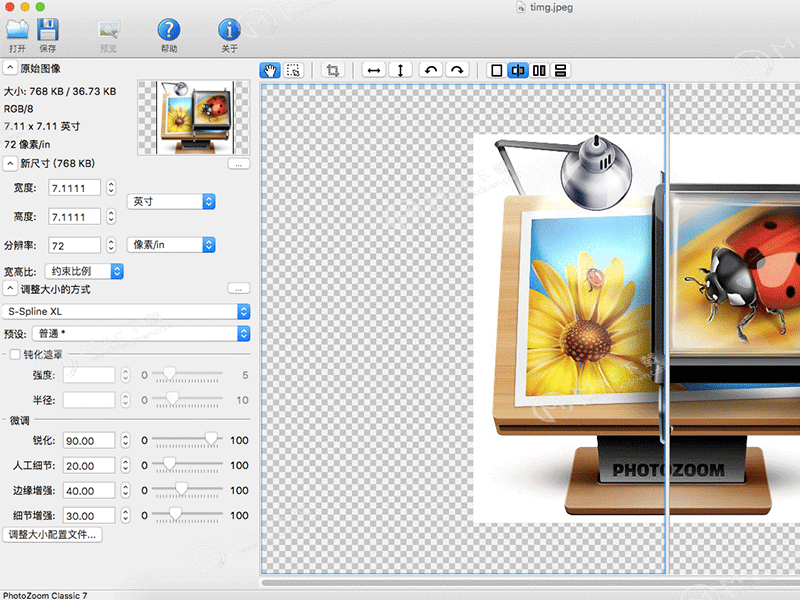The width and height of the screenshot is (800, 600).
Task: Click the 细节增强 slider handle
Action: (175, 513)
